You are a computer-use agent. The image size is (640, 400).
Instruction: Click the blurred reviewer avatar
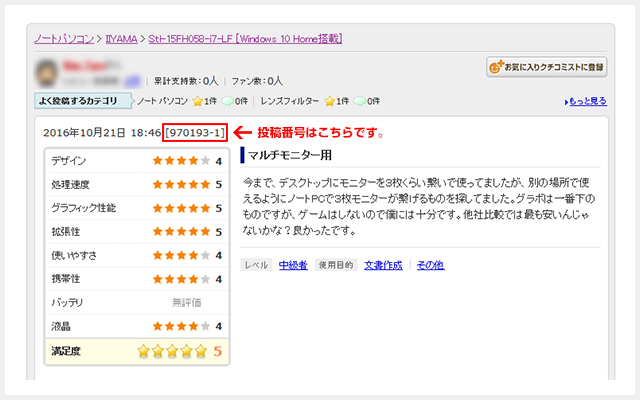[x=46, y=73]
